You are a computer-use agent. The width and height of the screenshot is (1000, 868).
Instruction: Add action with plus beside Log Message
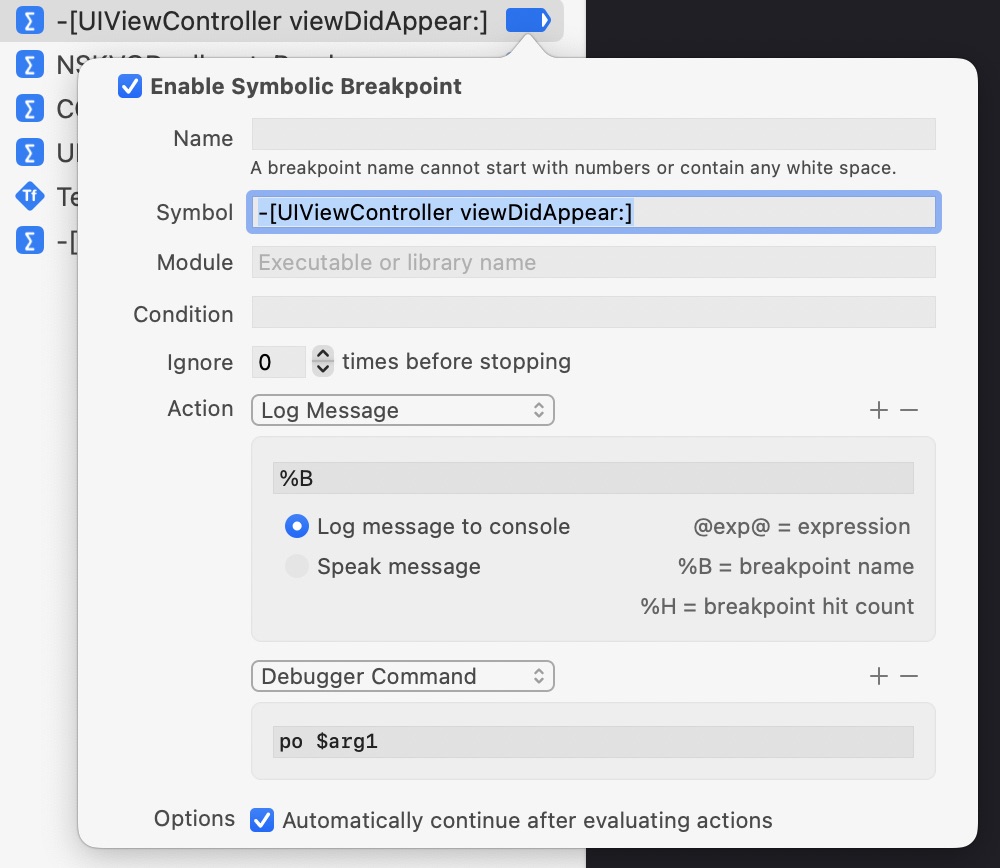(879, 410)
